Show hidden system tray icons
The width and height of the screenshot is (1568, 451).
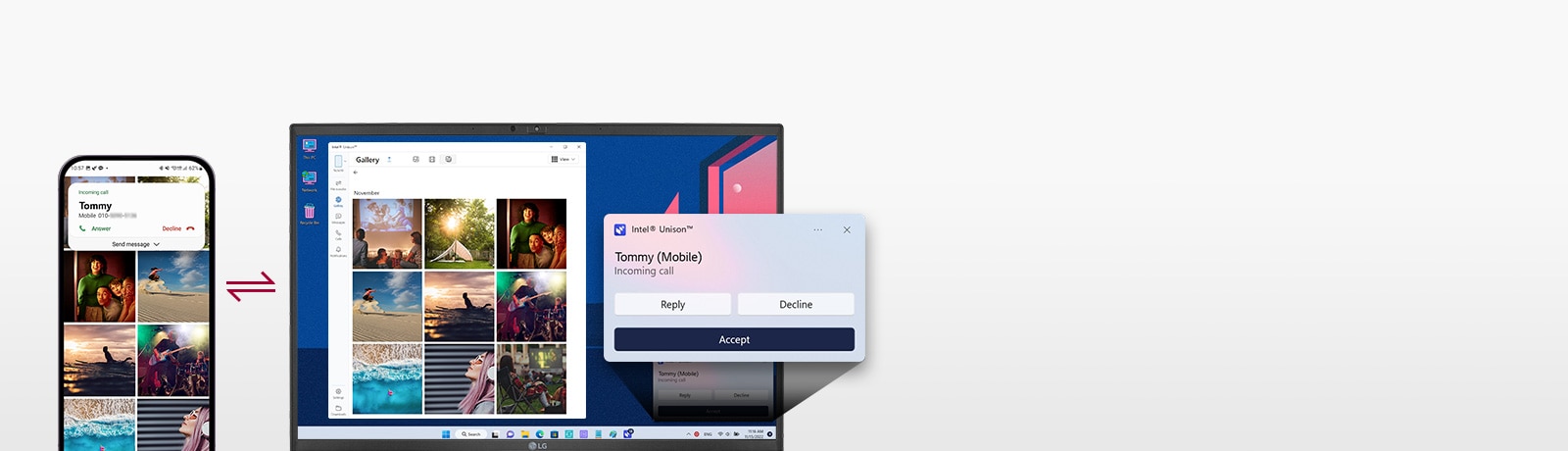click(x=688, y=434)
